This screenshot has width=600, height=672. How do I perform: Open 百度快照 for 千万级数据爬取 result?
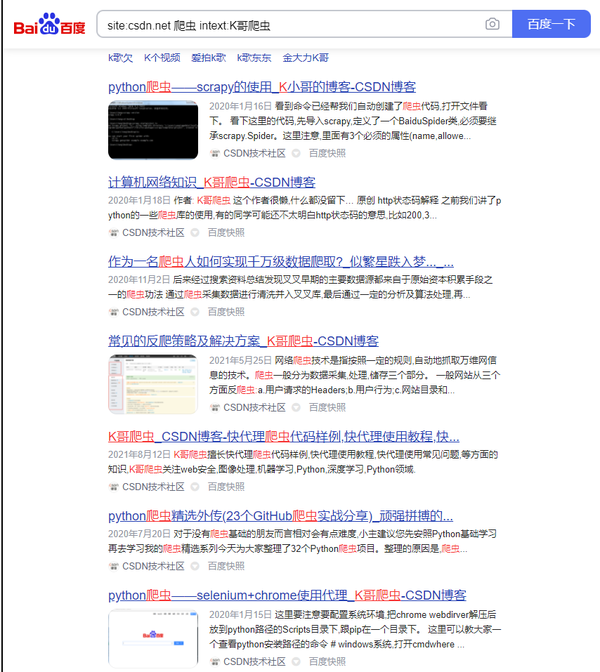(226, 312)
